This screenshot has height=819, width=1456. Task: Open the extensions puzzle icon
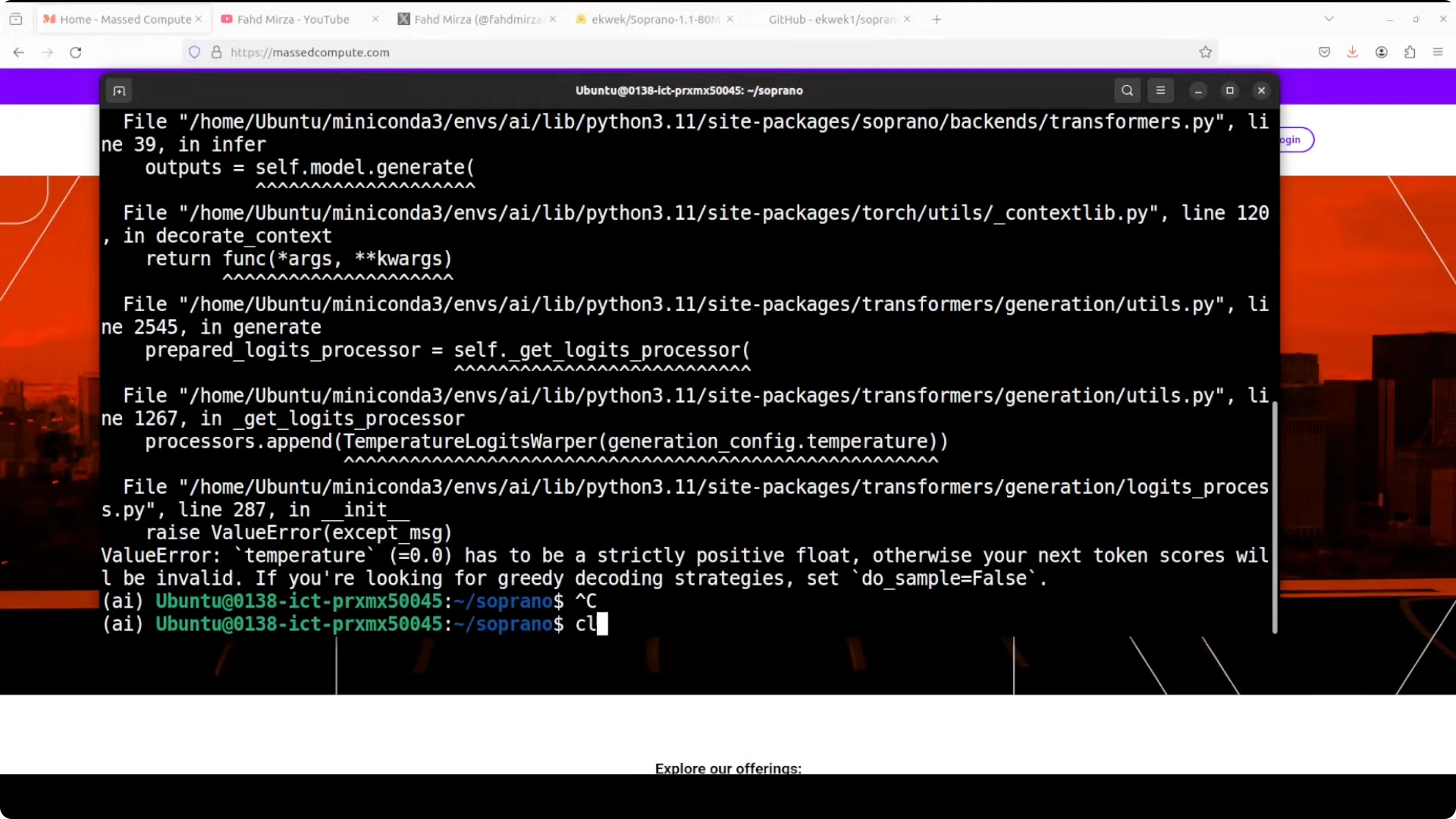pos(1409,52)
